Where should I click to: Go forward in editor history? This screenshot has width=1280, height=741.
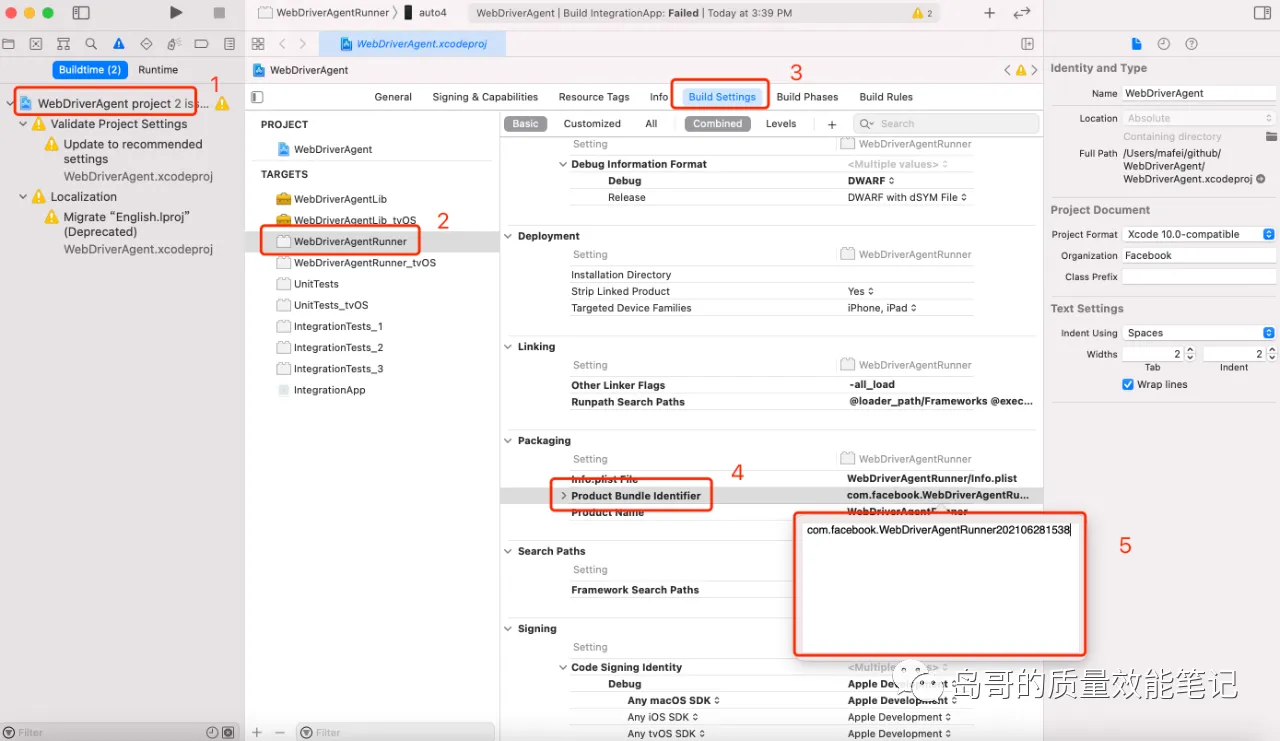point(302,44)
